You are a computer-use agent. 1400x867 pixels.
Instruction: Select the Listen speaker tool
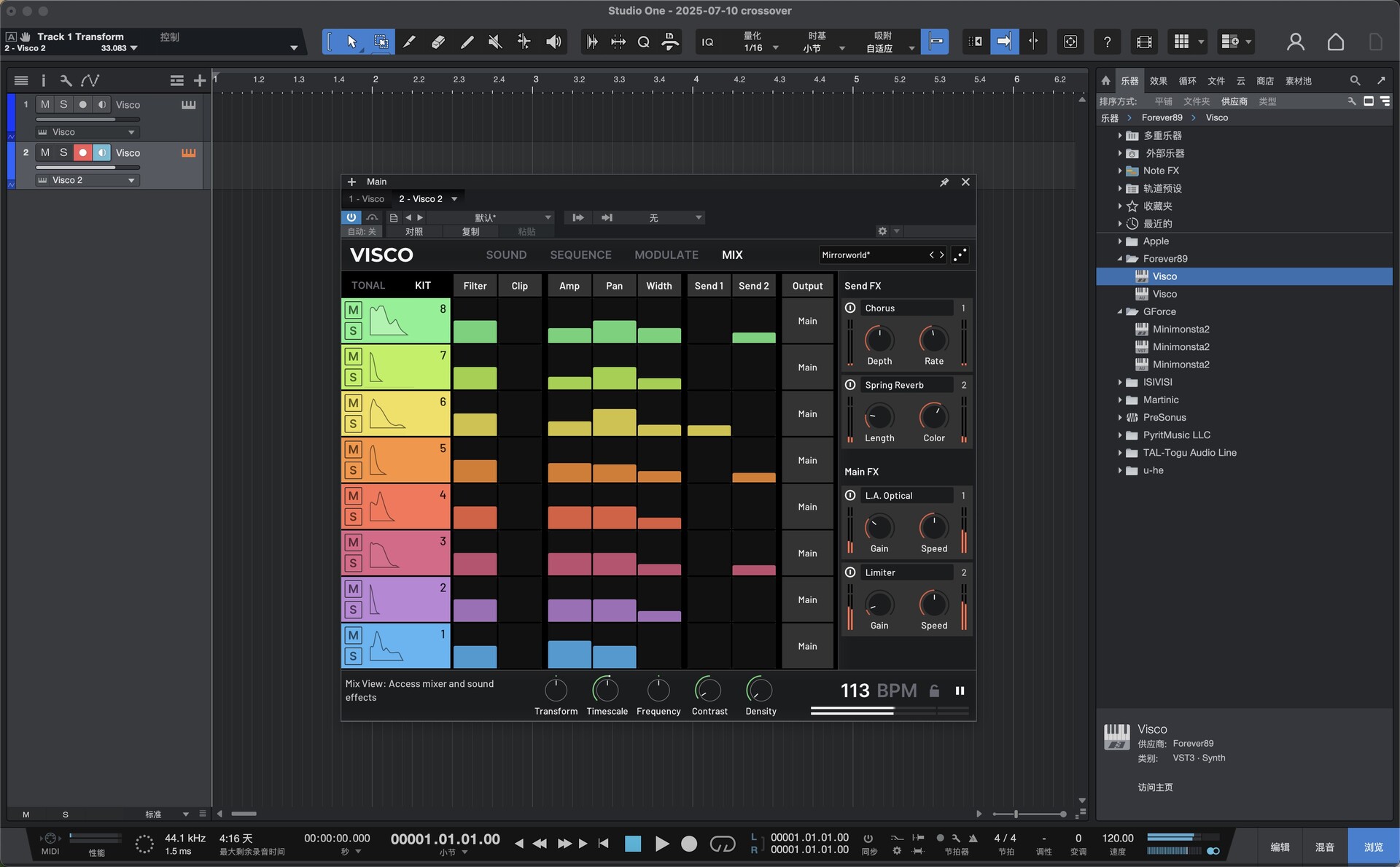553,42
